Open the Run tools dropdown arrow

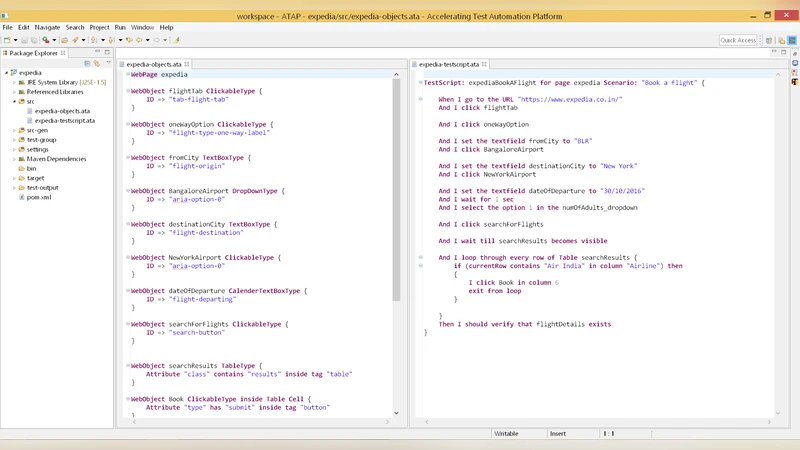(x=54, y=40)
